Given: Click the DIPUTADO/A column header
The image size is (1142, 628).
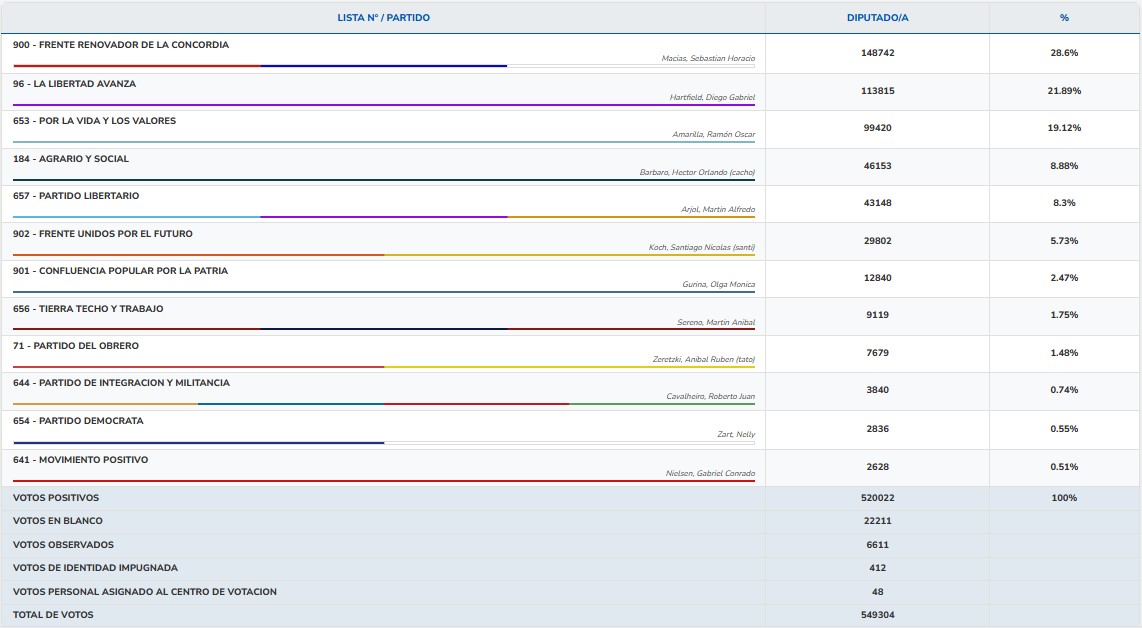Looking at the screenshot, I should pyautogui.click(x=877, y=18).
